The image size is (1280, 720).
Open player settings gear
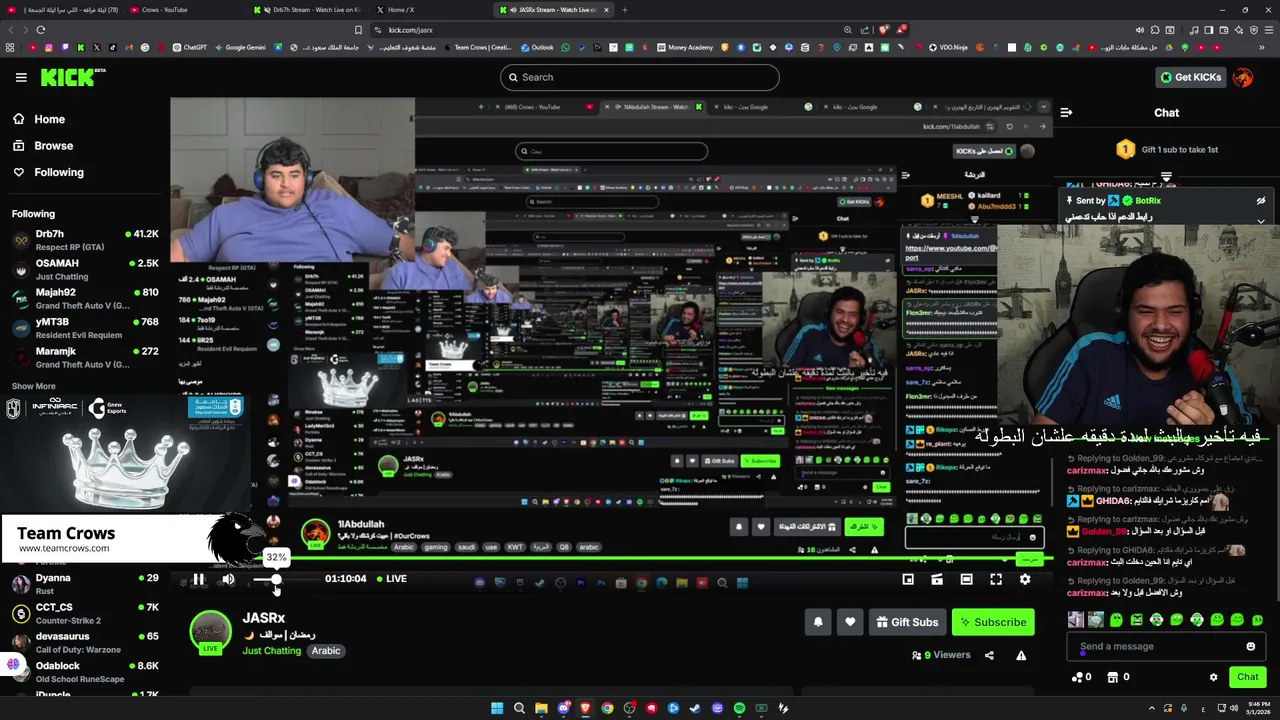[x=1025, y=579]
